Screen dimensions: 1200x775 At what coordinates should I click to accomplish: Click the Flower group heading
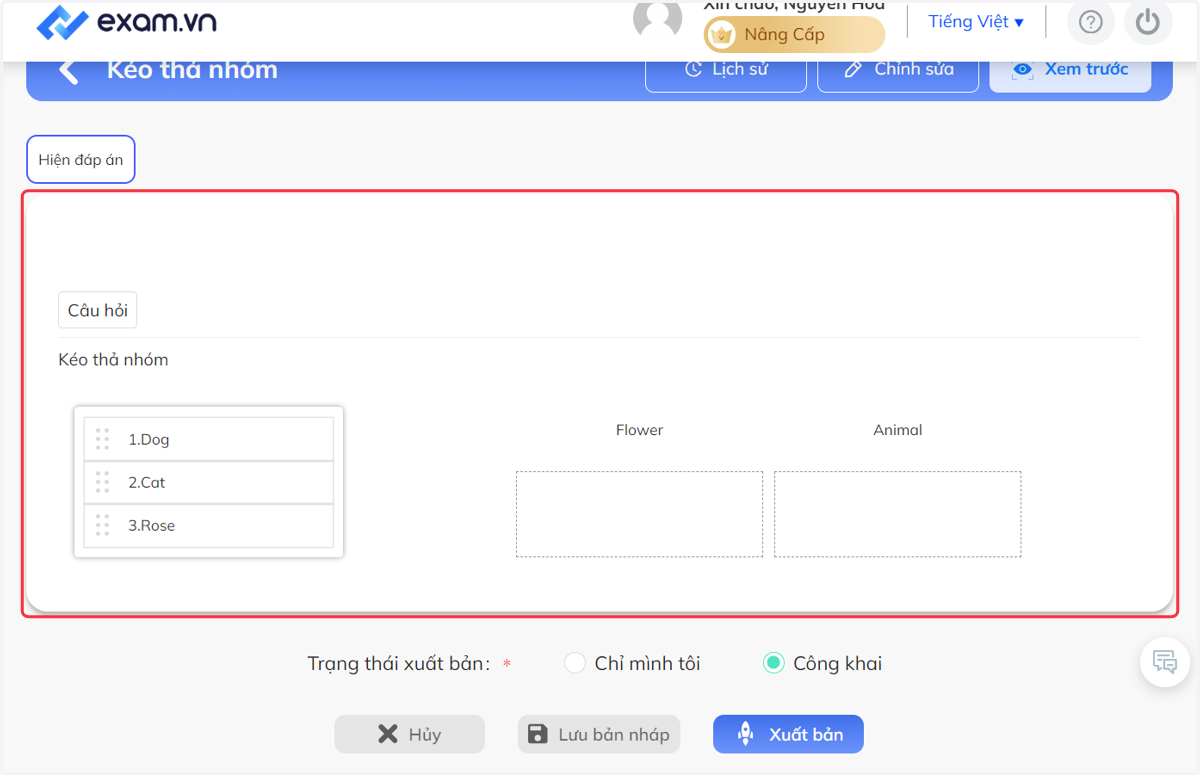tap(640, 430)
